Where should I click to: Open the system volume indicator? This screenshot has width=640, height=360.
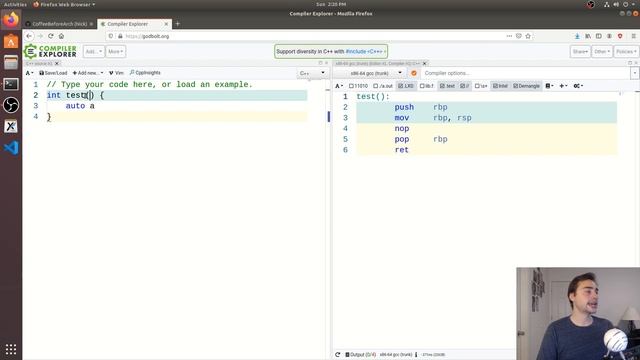coord(616,4)
